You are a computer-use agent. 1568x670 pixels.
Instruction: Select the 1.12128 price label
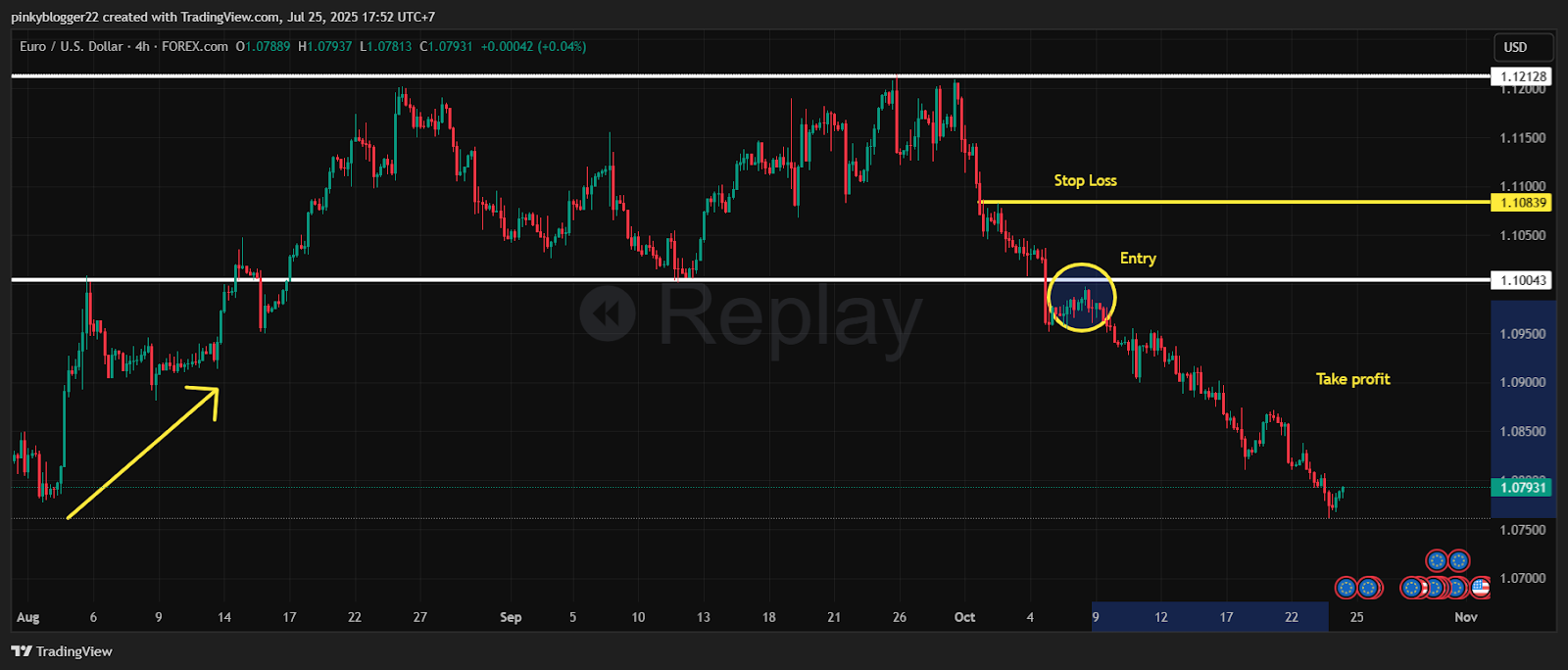click(x=1523, y=76)
